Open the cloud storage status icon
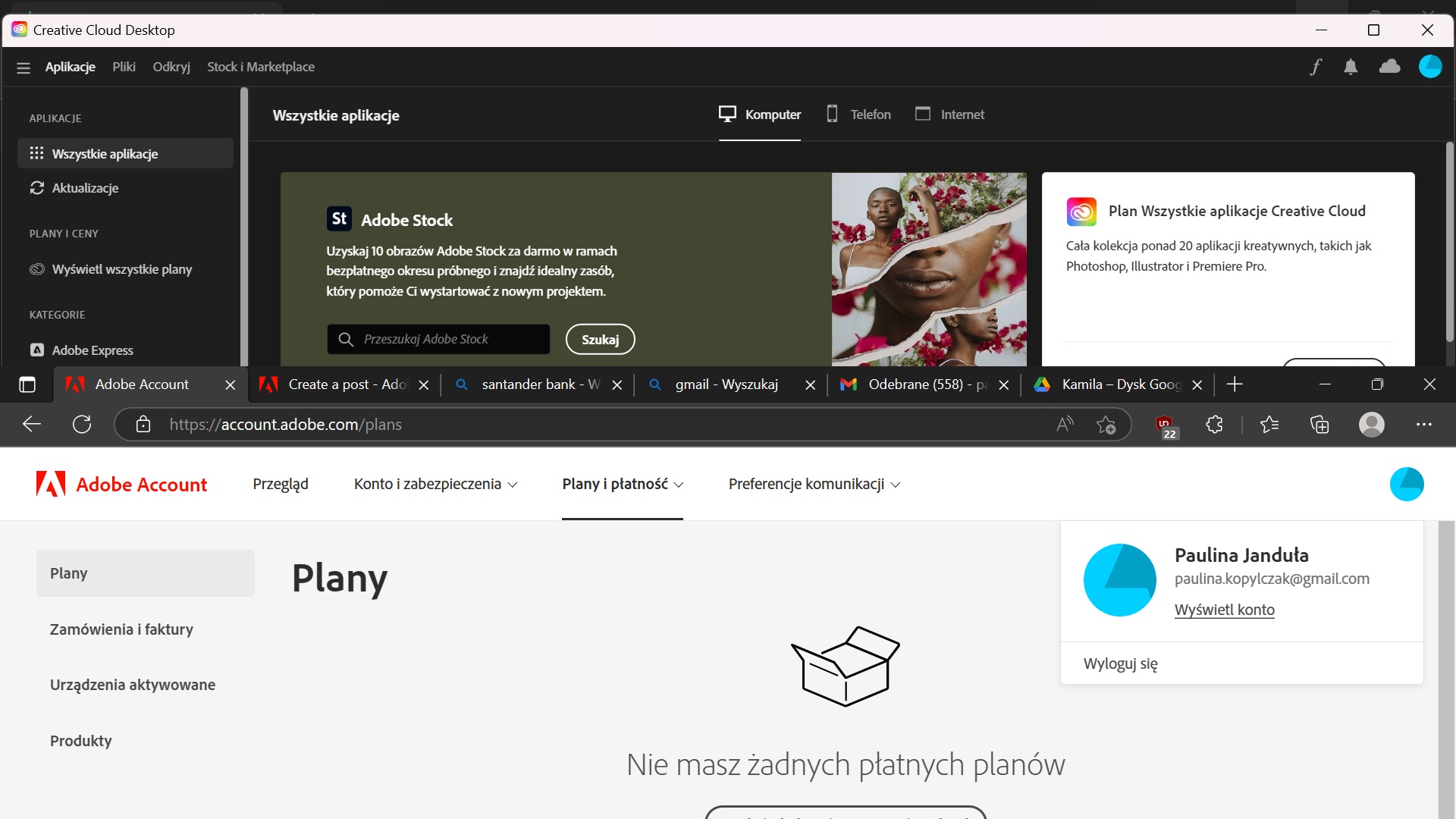 pyautogui.click(x=1390, y=67)
